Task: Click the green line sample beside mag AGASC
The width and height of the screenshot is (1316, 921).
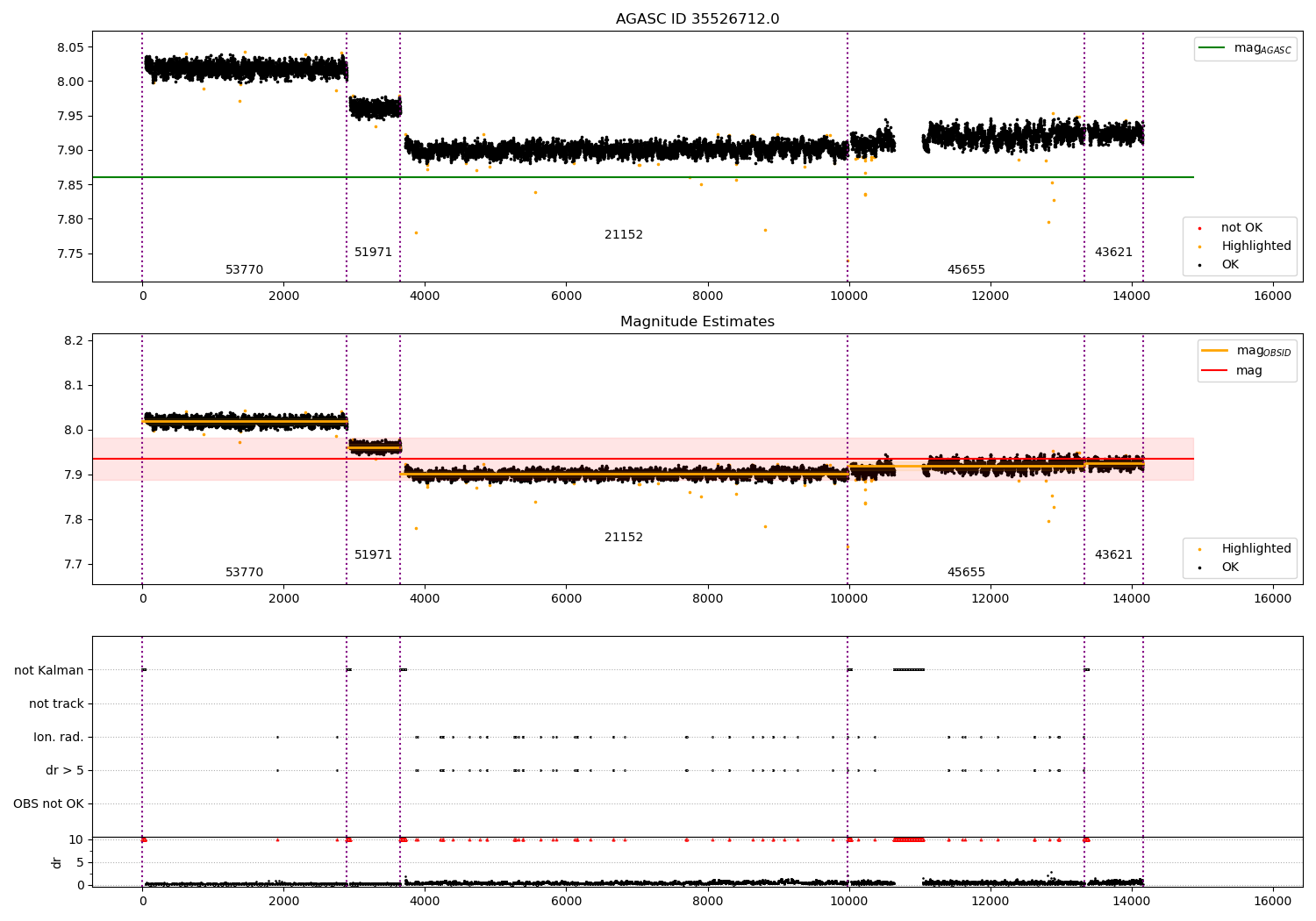Action: coord(1212,48)
